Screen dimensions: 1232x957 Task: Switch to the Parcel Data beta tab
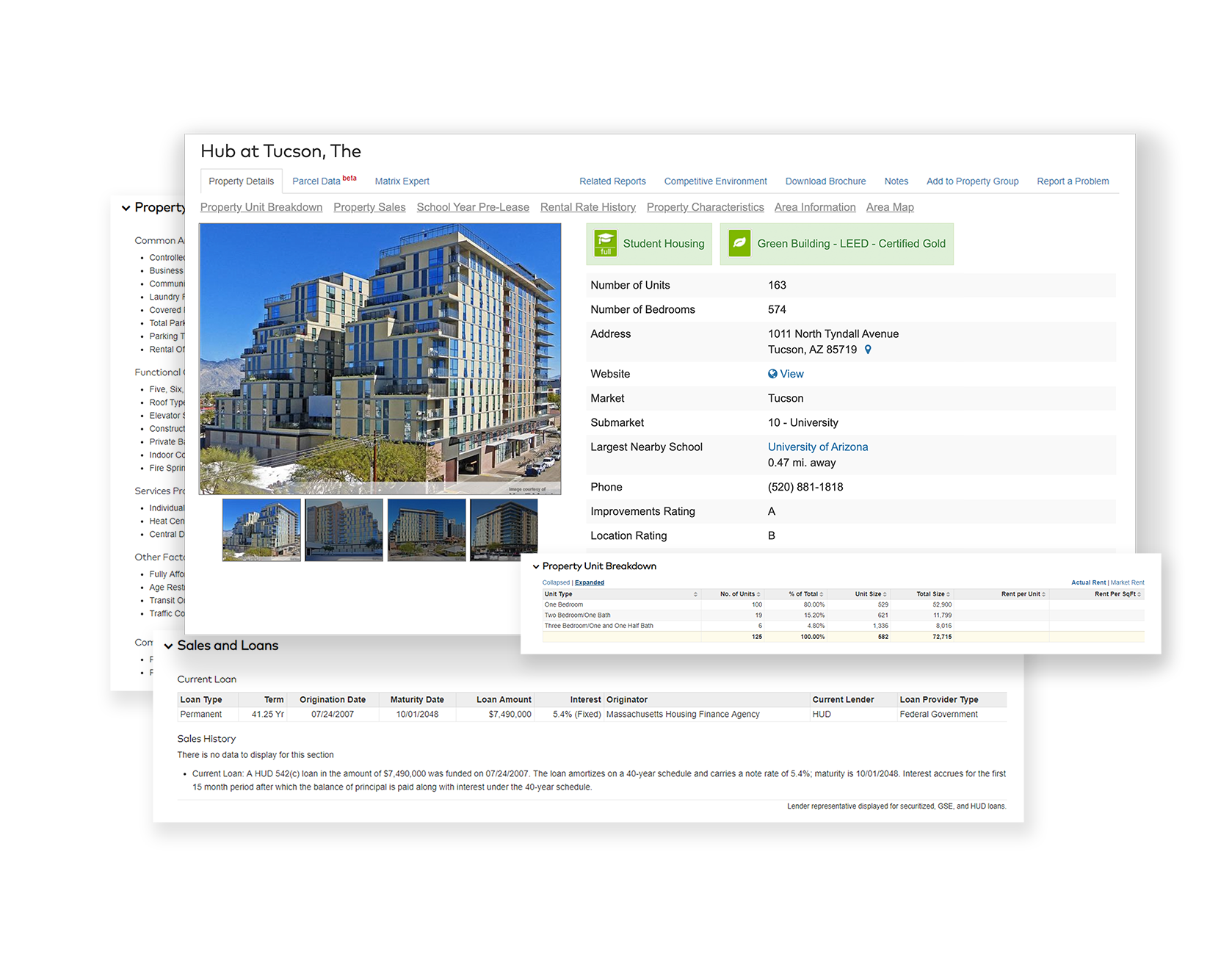(318, 181)
